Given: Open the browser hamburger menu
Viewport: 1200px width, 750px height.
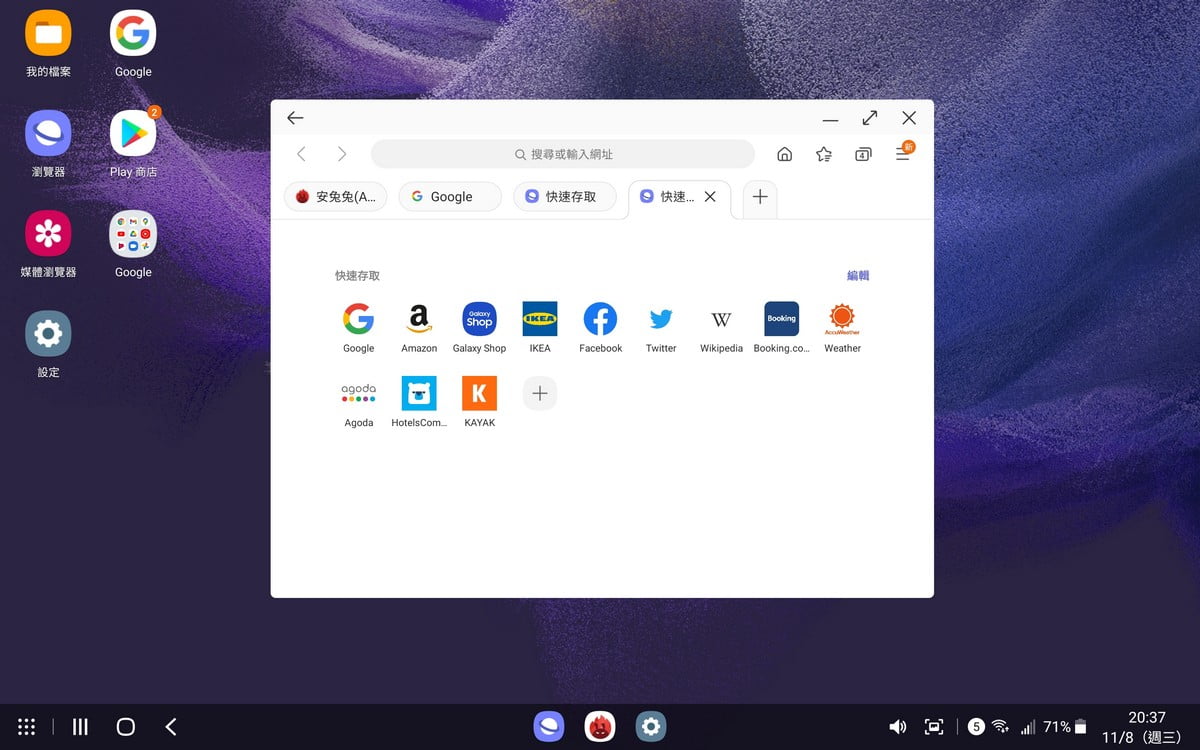Looking at the screenshot, I should pos(903,153).
